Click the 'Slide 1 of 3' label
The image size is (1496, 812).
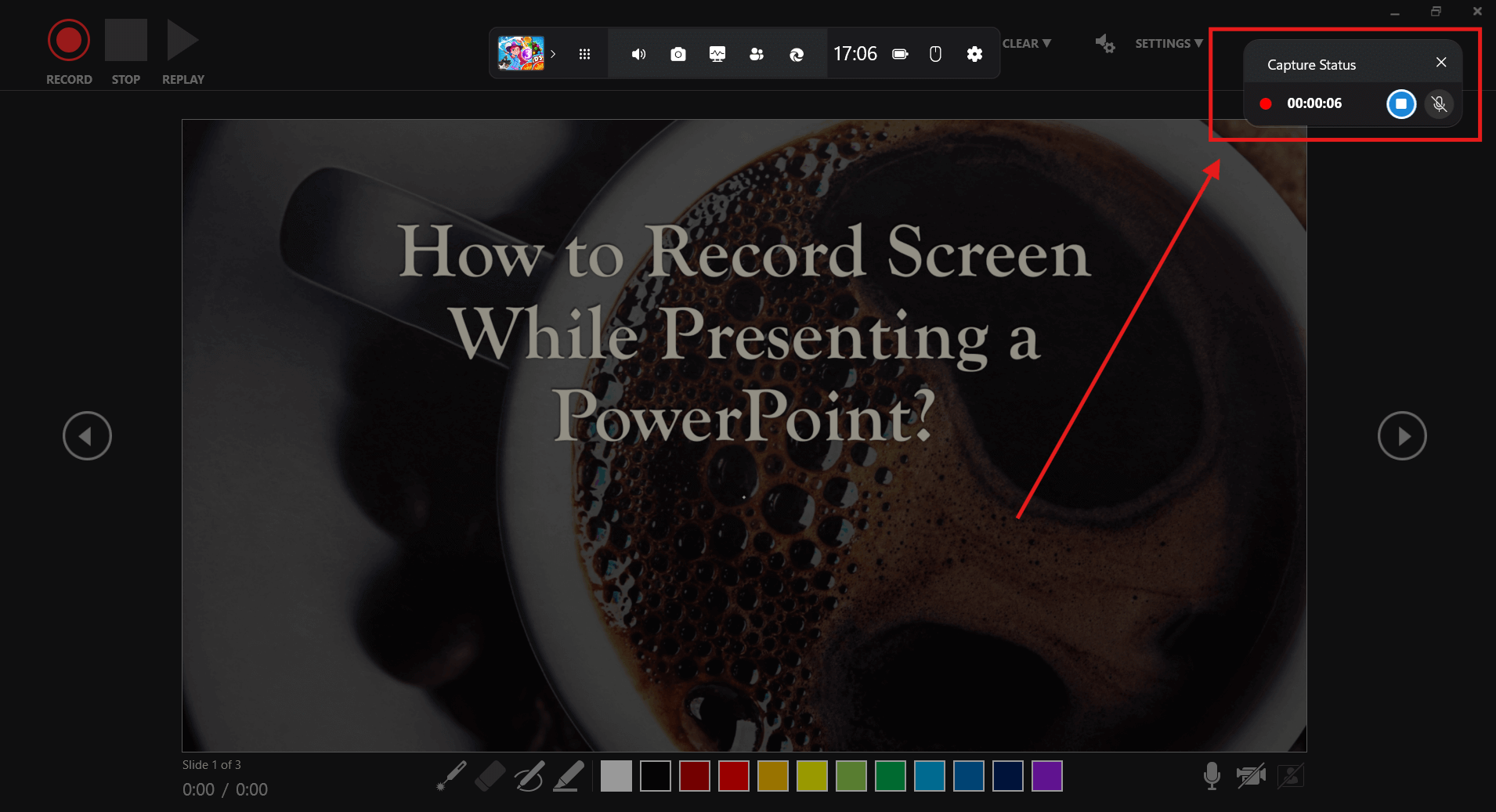(211, 765)
